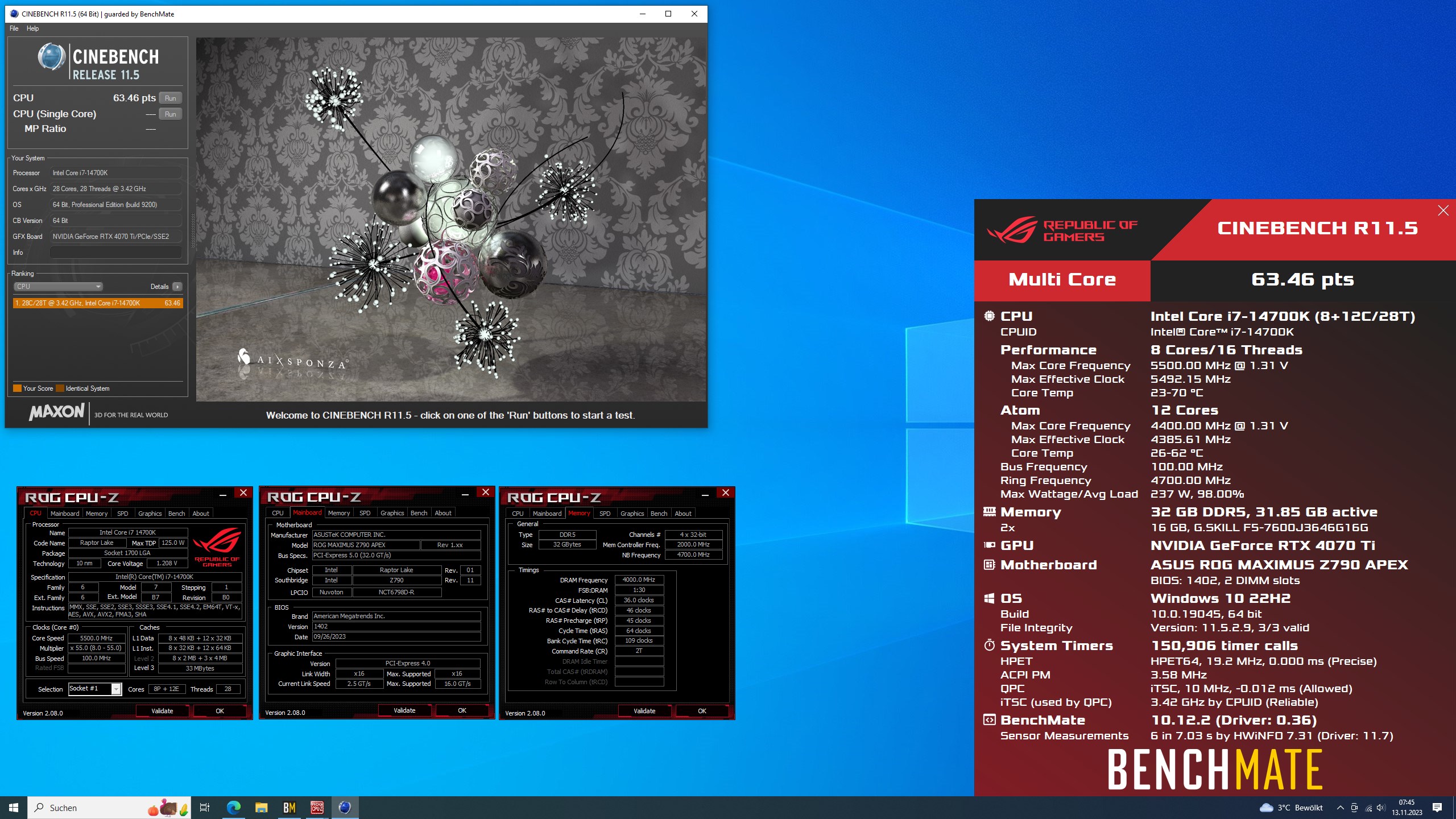Image resolution: width=1456 pixels, height=819 pixels.
Task: Open the notification center icon
Action: coord(1437,808)
